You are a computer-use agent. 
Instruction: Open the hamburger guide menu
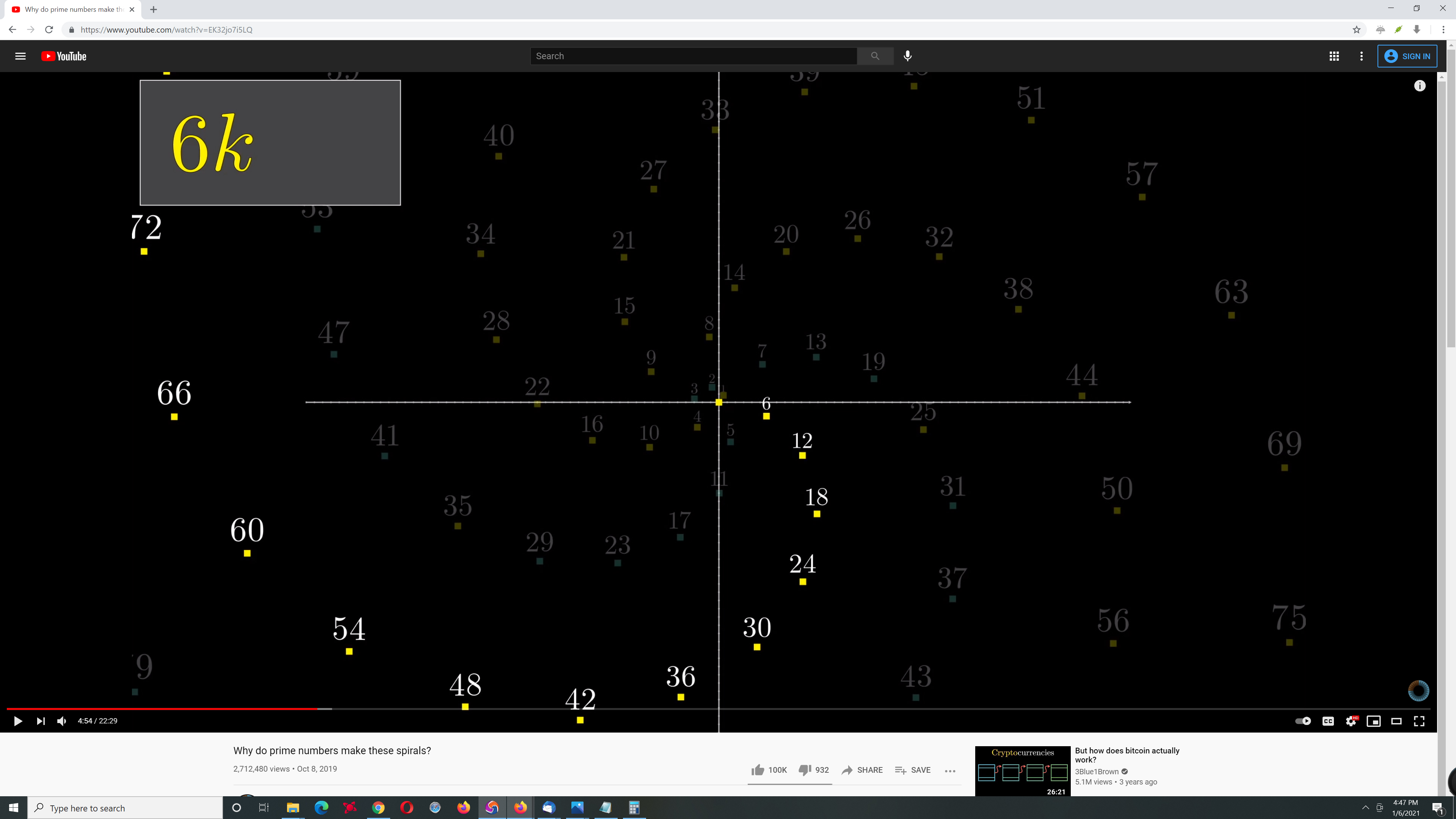coord(20,56)
